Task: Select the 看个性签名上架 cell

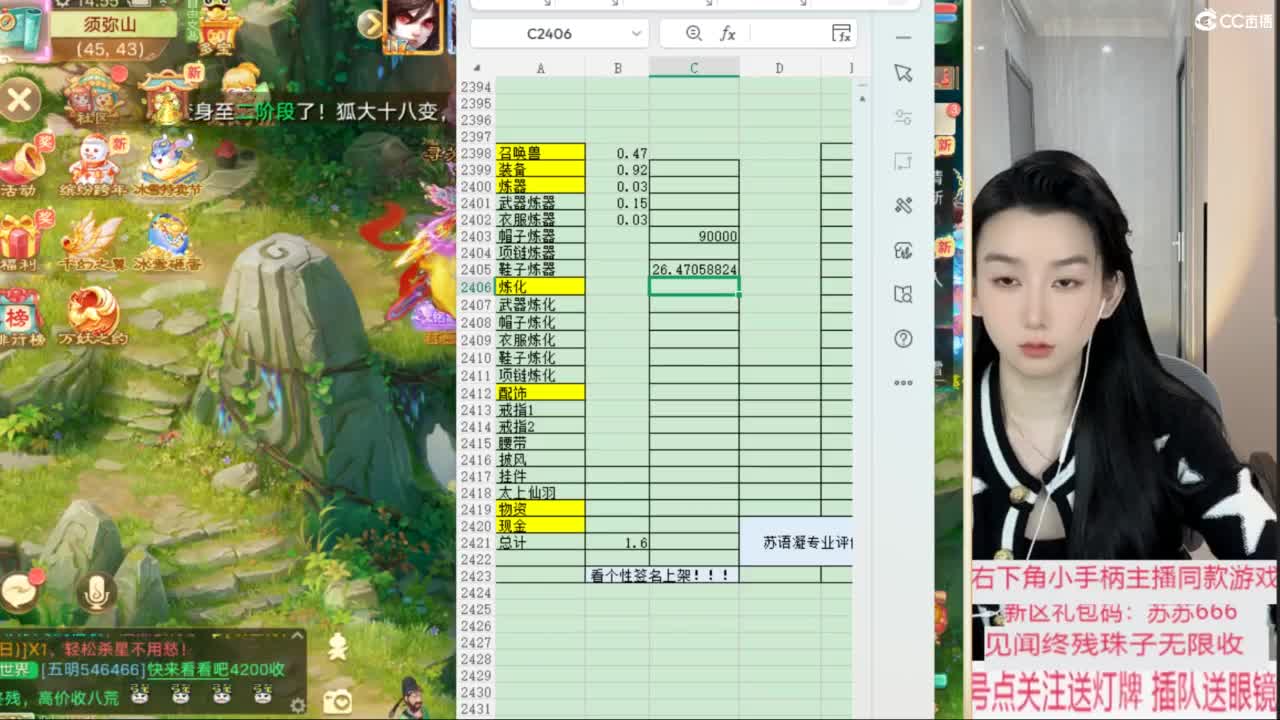Action: (662, 575)
